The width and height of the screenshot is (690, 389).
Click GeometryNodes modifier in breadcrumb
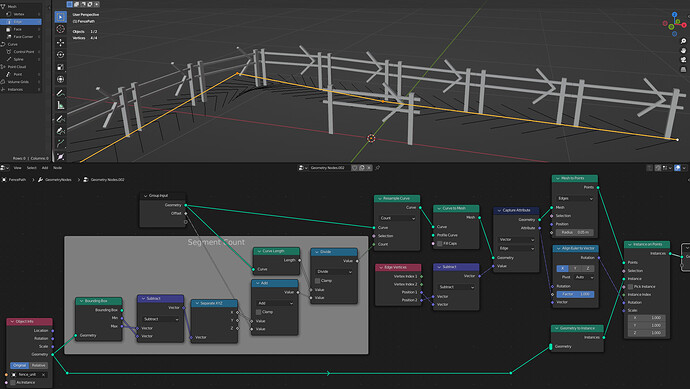tap(58, 180)
